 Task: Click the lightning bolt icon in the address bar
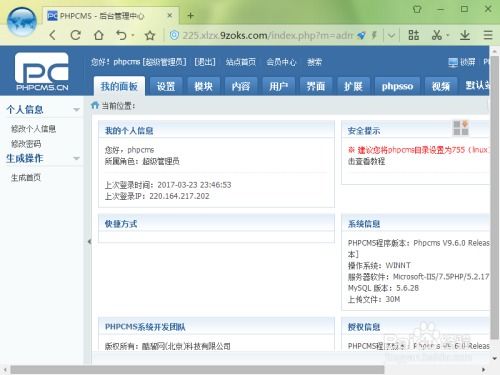coord(374,35)
